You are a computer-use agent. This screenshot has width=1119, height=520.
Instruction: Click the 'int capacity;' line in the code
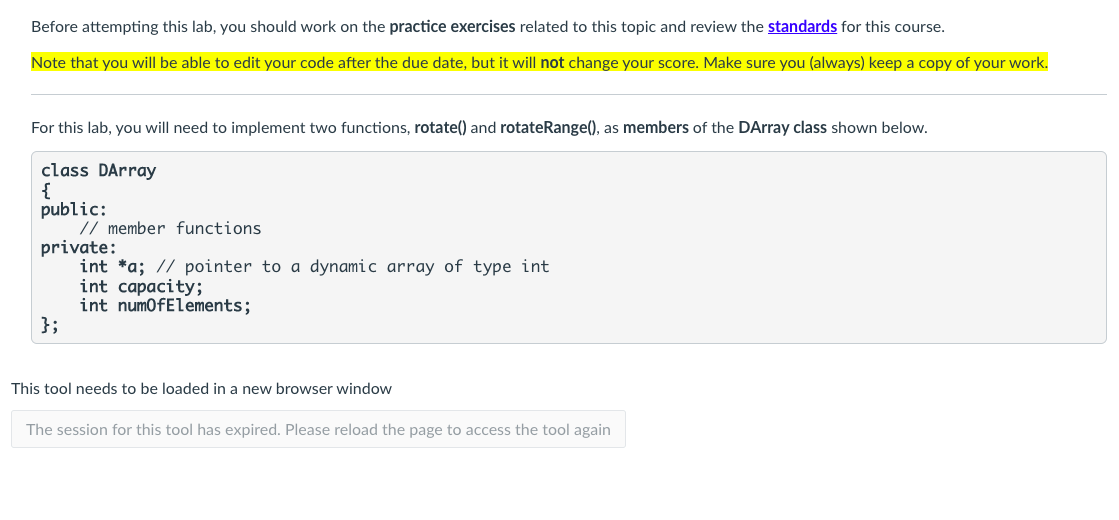(141, 286)
